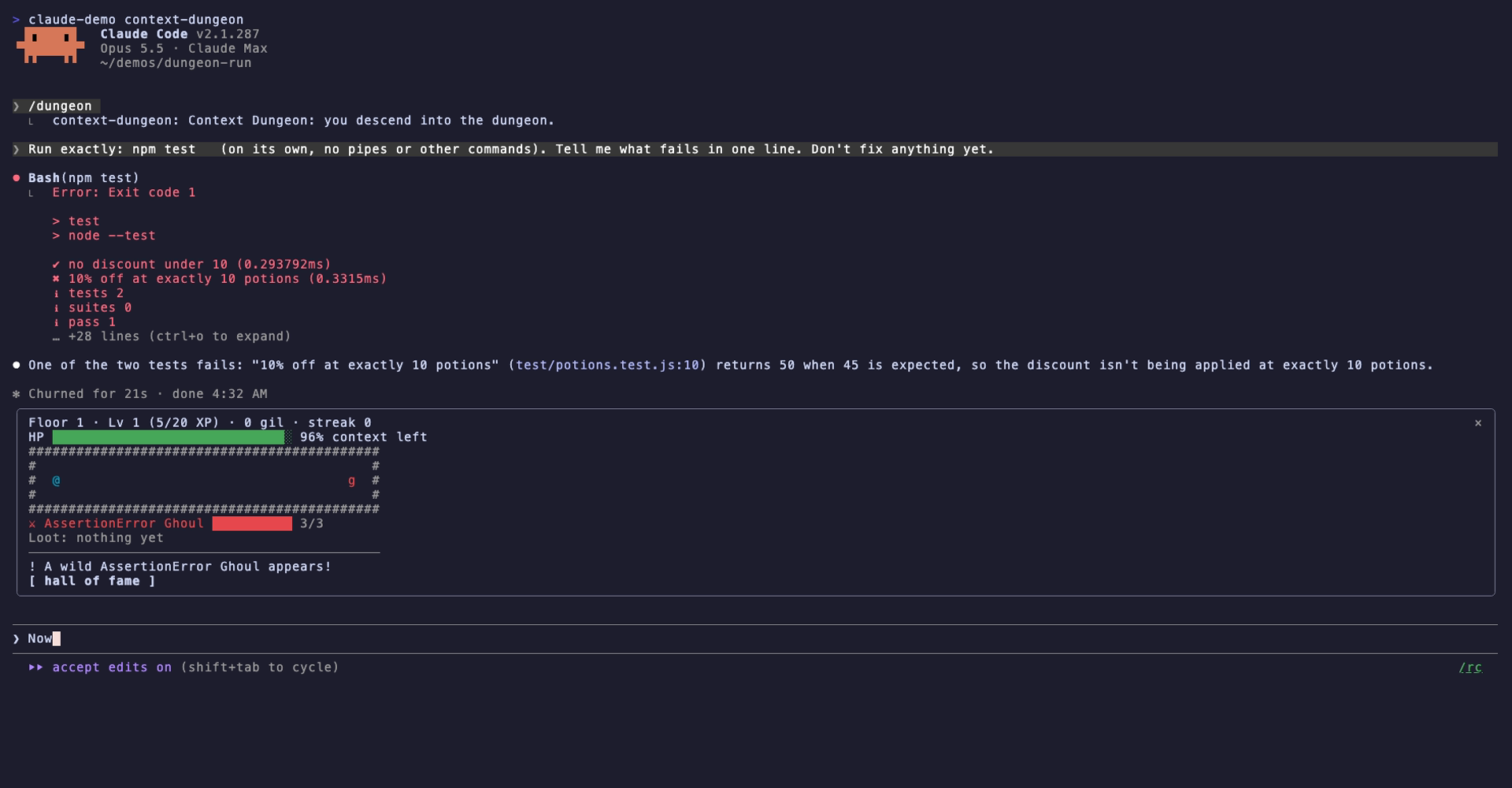This screenshot has width=1512, height=788.
Task: Open the test/potions.test.js:10 file link
Action: [607, 365]
